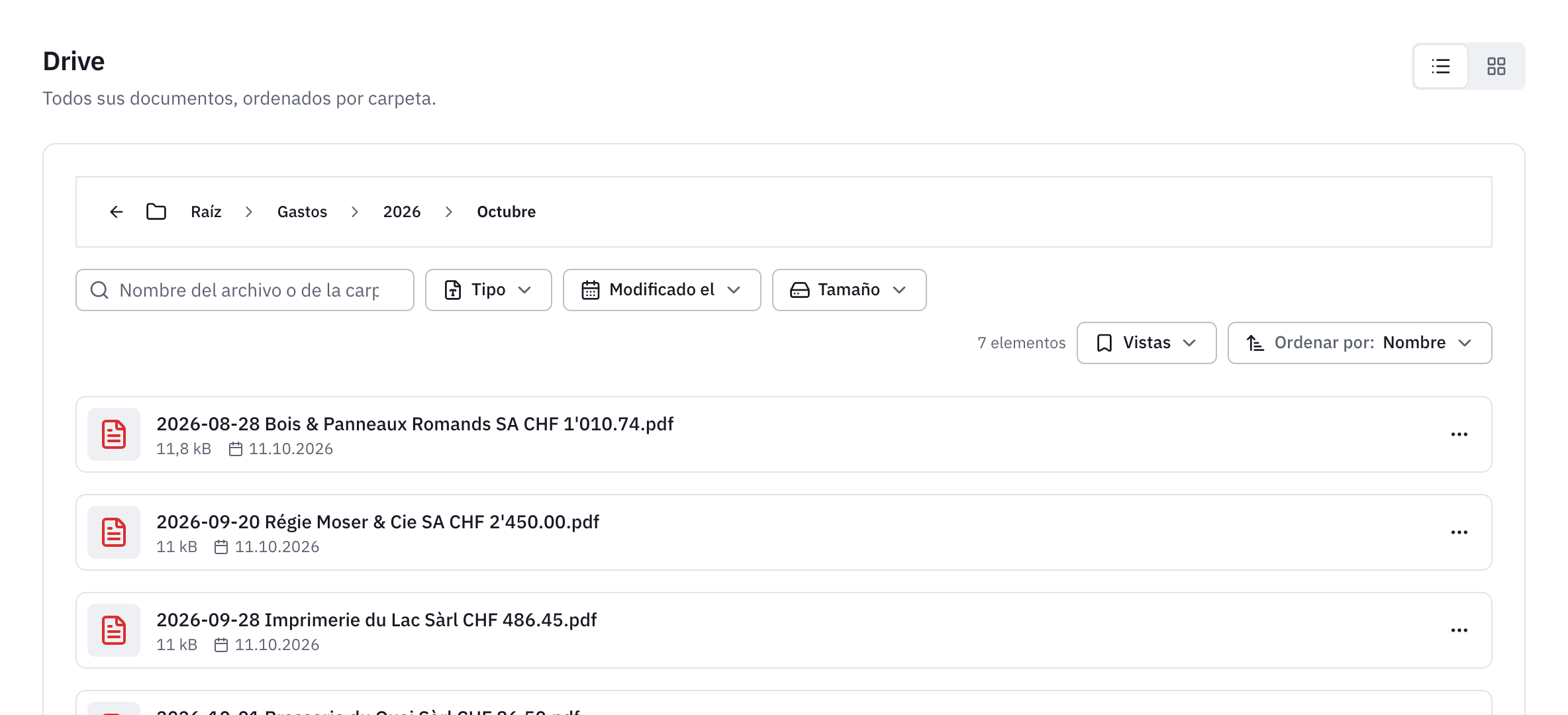Image resolution: width=1568 pixels, height=715 pixels.
Task: Click the 11,8 kB size label
Action: [x=184, y=449]
